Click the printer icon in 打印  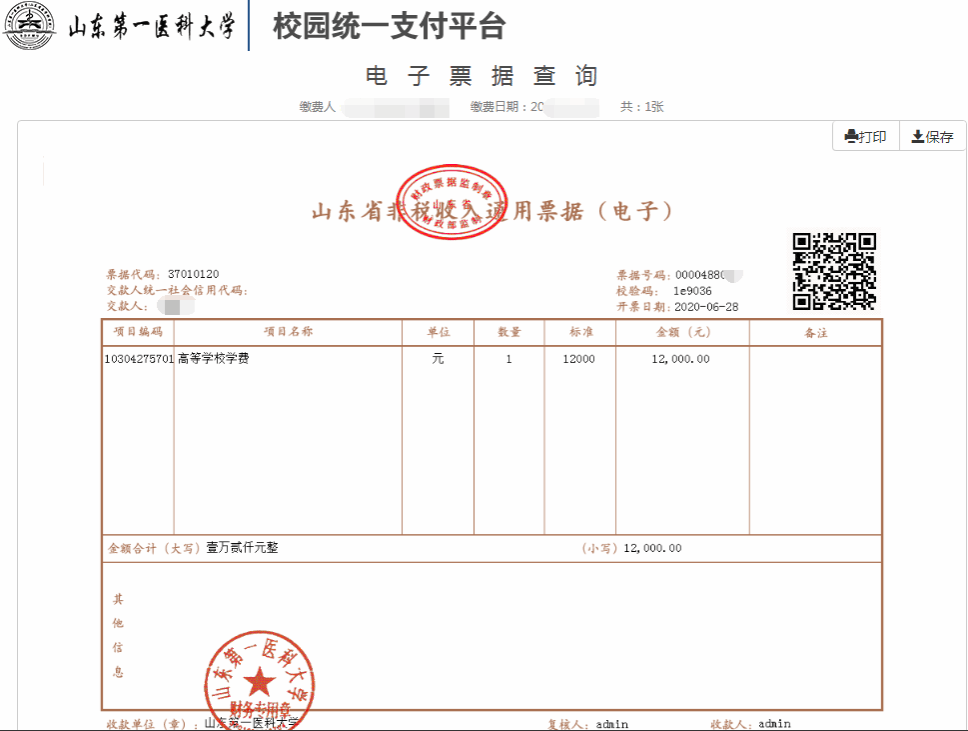851,137
